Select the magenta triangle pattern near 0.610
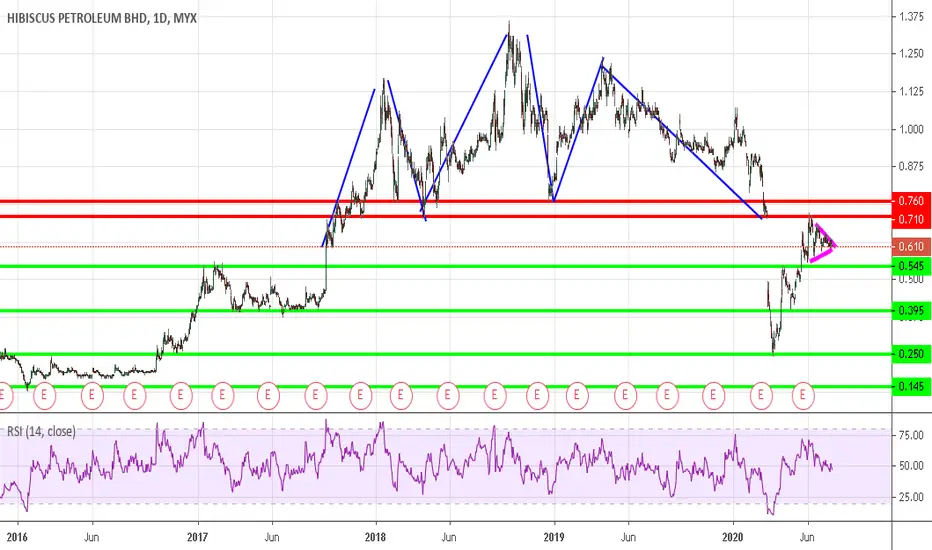 pos(823,243)
